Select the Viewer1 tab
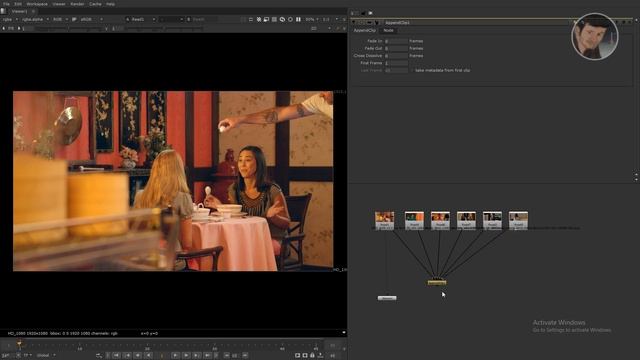Screen dimensions: 640x360 click(19, 11)
